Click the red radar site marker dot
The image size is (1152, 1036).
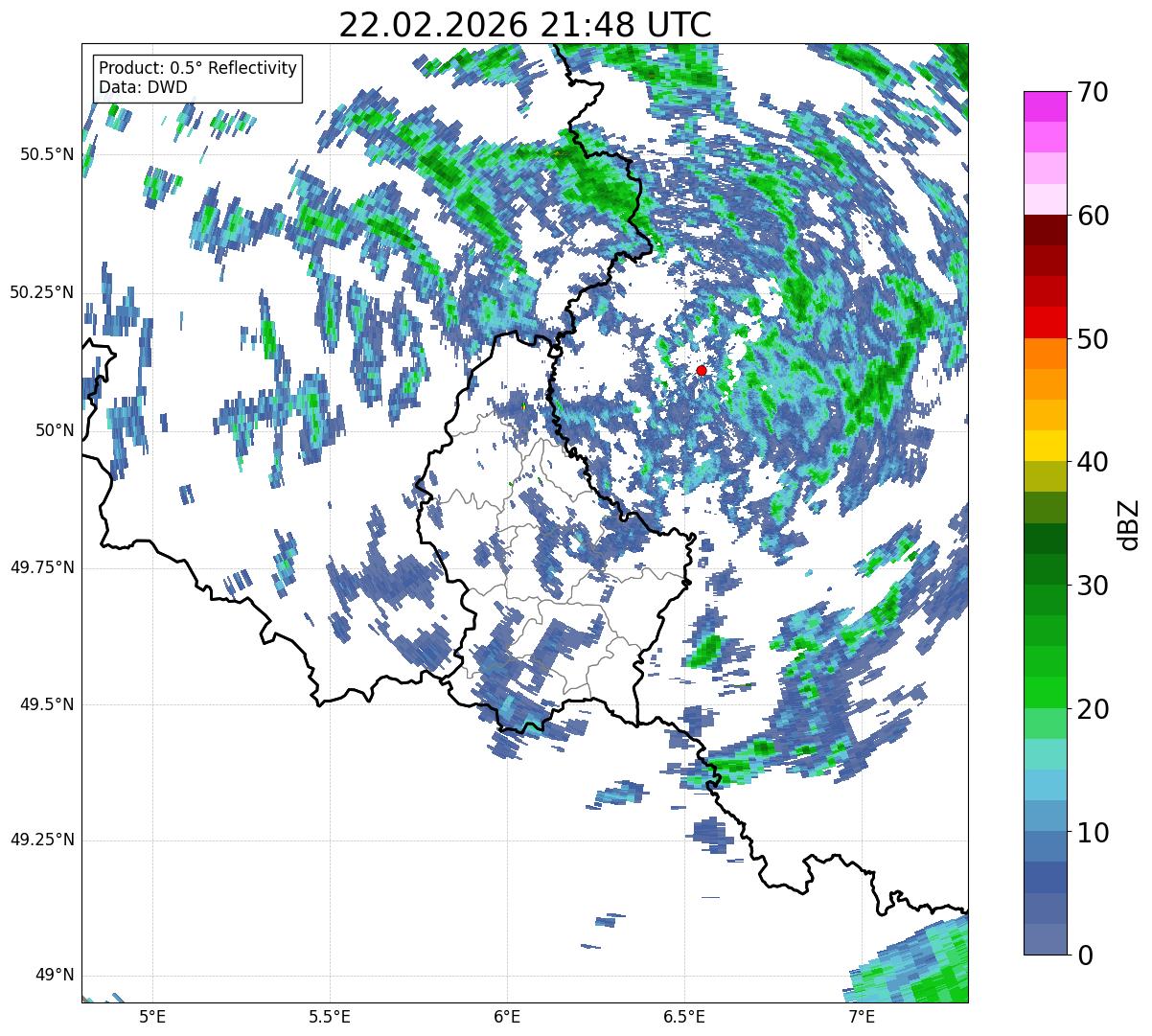[x=702, y=370]
